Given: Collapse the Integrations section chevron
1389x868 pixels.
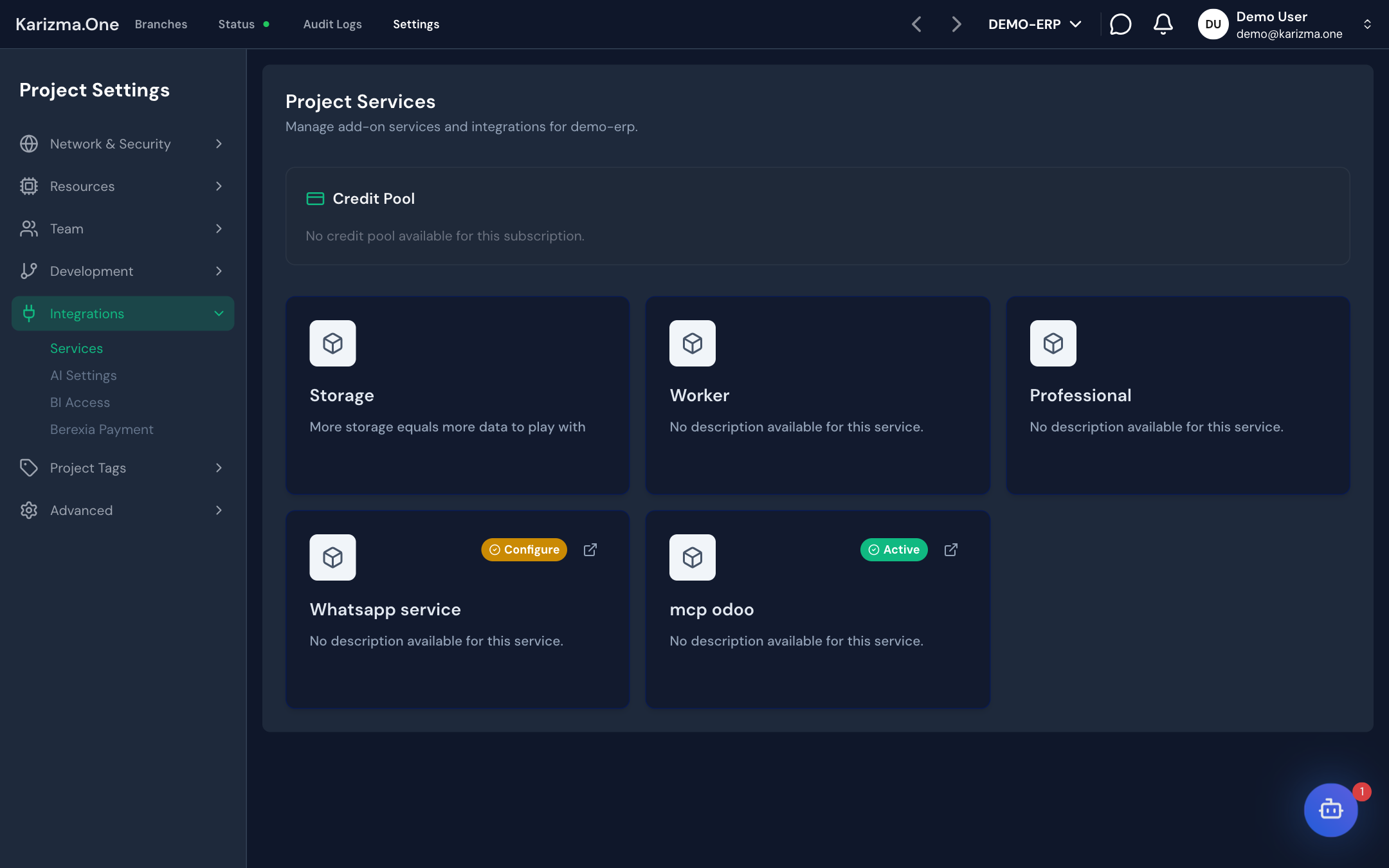Looking at the screenshot, I should tap(219, 314).
